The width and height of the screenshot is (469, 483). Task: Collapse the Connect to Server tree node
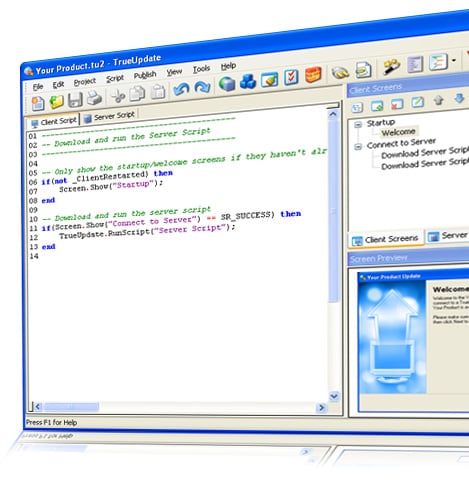[x=358, y=147]
